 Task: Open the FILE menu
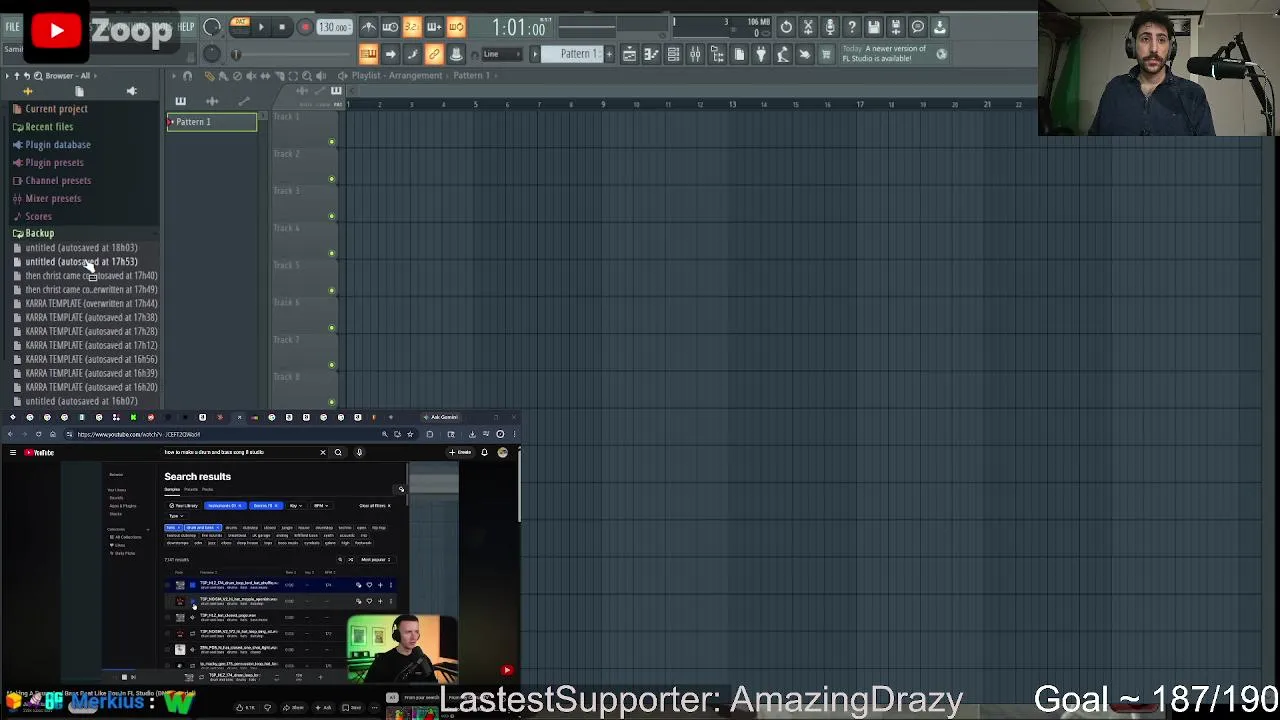coord(12,27)
